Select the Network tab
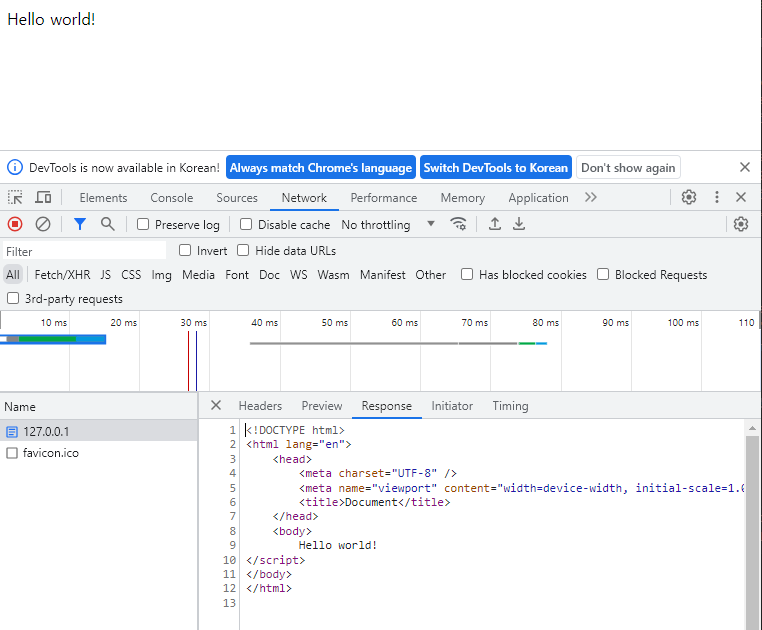Screen dimensions: 762x630 point(304,198)
